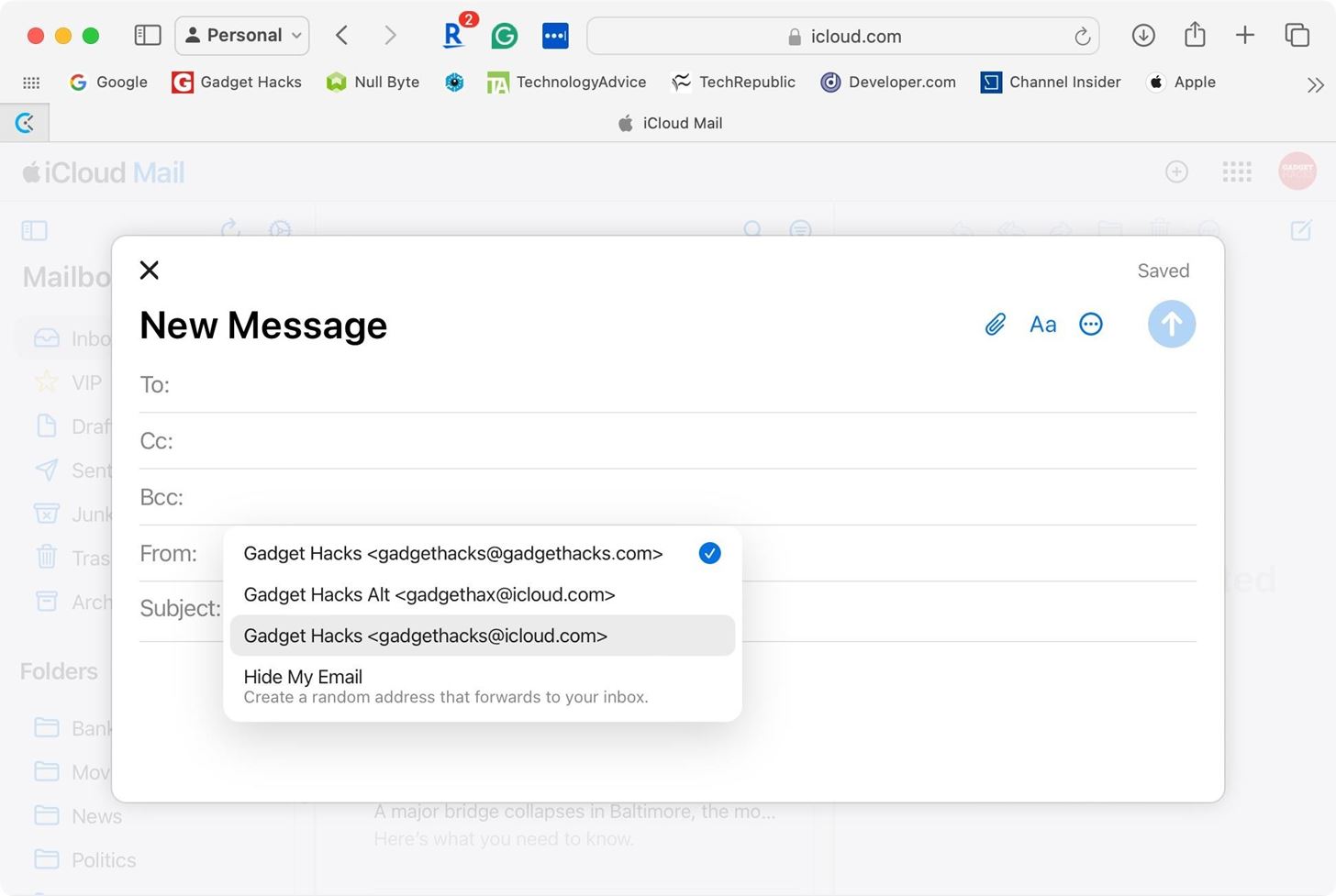Reload the page with the refresh icon

click(1082, 37)
